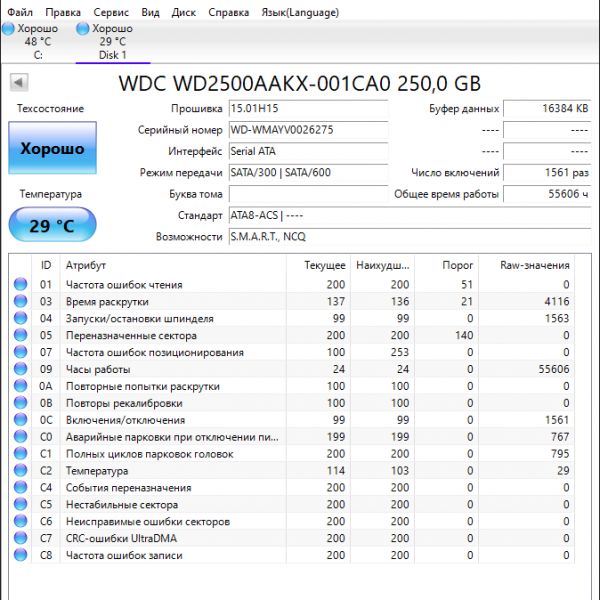This screenshot has width=600, height=600.
Task: Click the Текущее column header
Action: tap(318, 265)
